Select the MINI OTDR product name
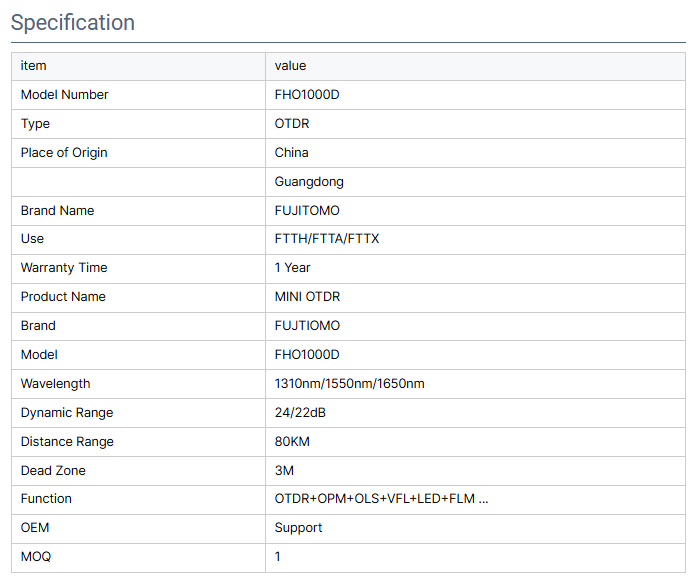The image size is (692, 581). point(307,297)
